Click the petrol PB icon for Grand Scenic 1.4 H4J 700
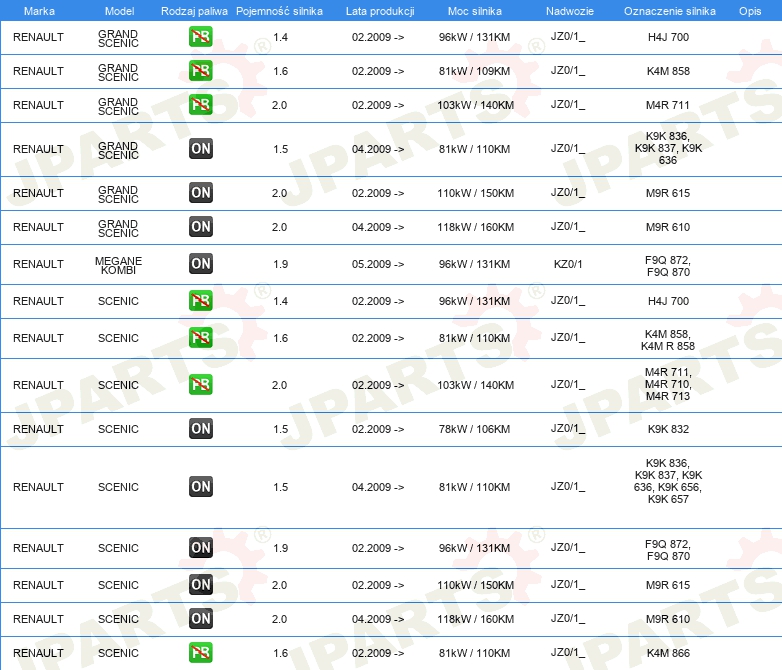Screen dimensions: 782x670 [x=200, y=36]
